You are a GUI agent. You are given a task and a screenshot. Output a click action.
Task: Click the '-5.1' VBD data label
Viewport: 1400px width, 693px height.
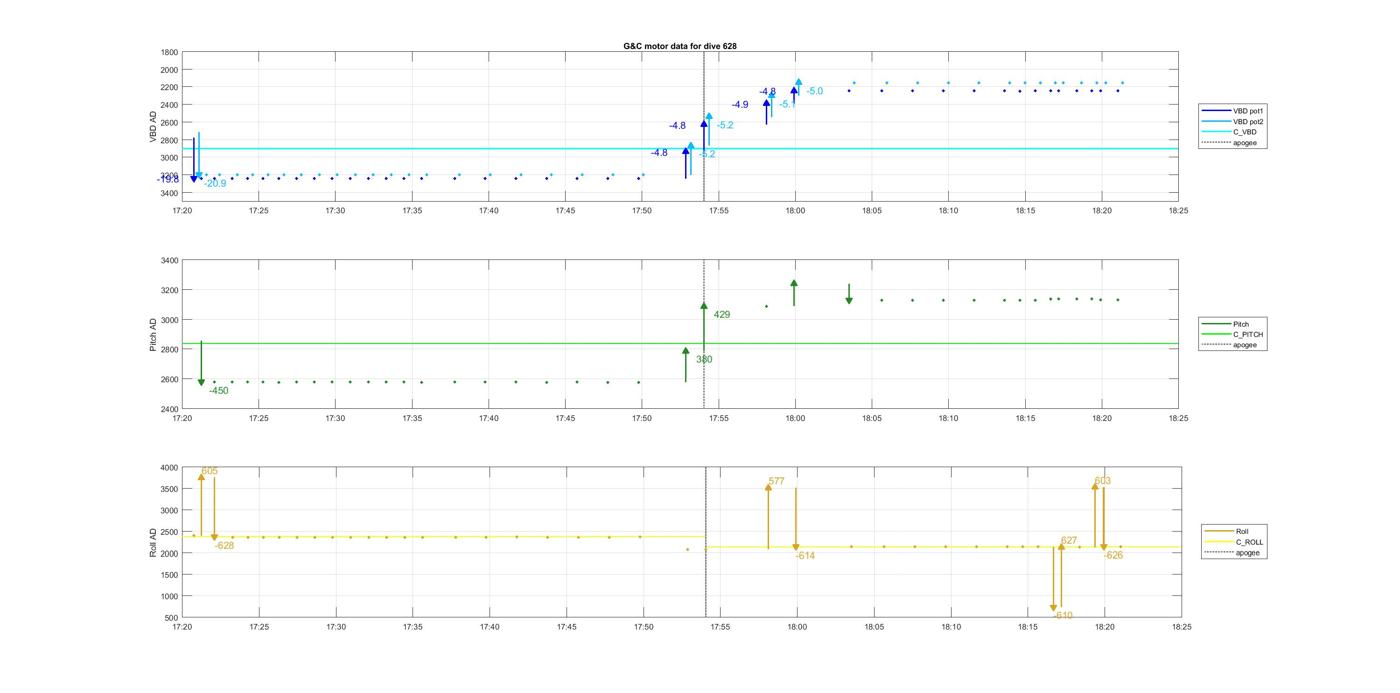pyautogui.click(x=787, y=104)
